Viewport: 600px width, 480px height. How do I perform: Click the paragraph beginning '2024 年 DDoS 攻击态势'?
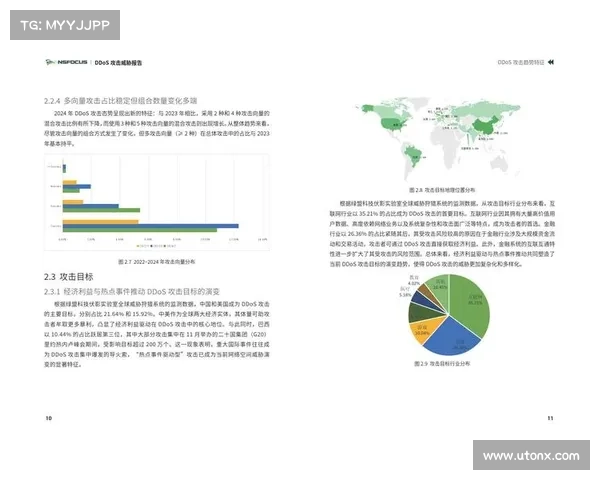pos(157,128)
